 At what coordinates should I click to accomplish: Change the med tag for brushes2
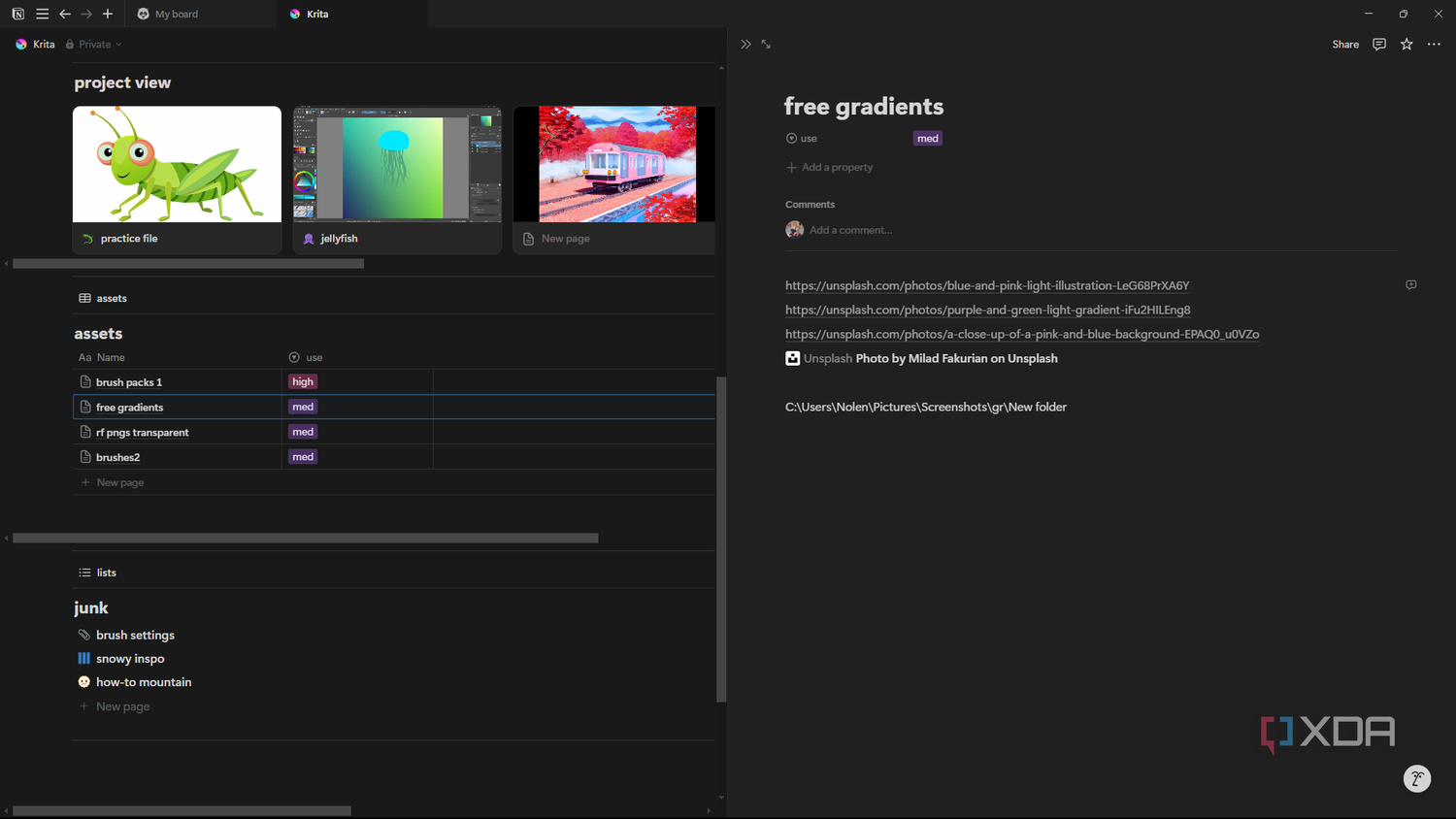(x=303, y=457)
